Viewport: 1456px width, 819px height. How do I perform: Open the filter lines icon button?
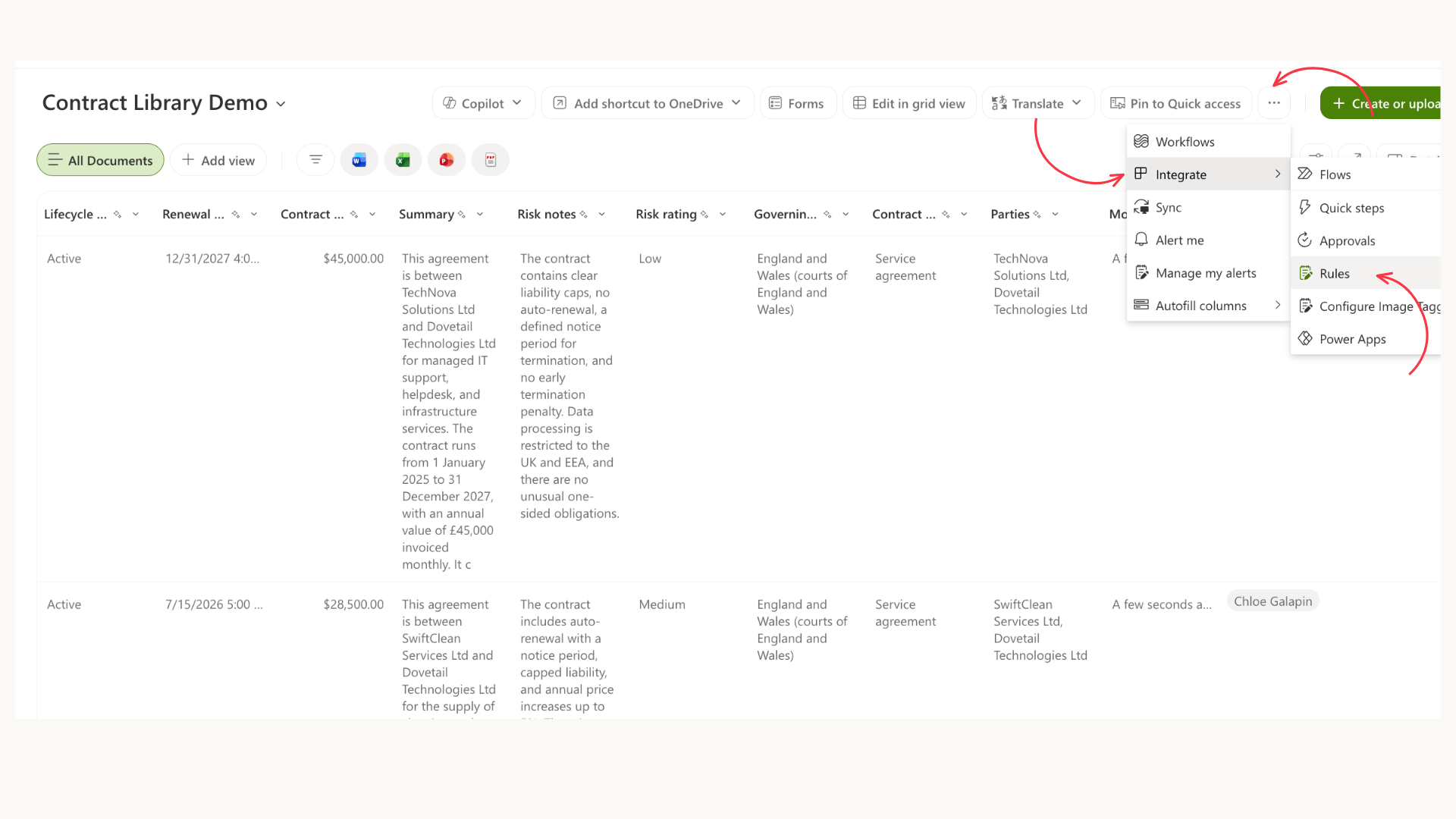(315, 160)
